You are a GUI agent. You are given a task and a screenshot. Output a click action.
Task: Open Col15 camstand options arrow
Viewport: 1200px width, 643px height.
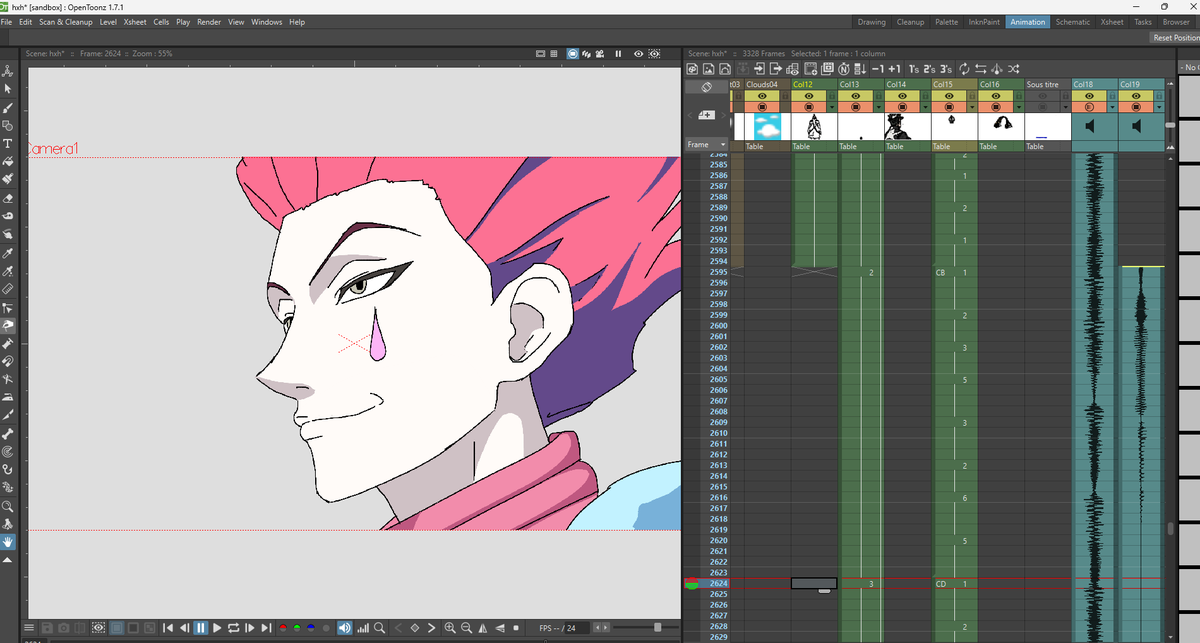[973, 107]
